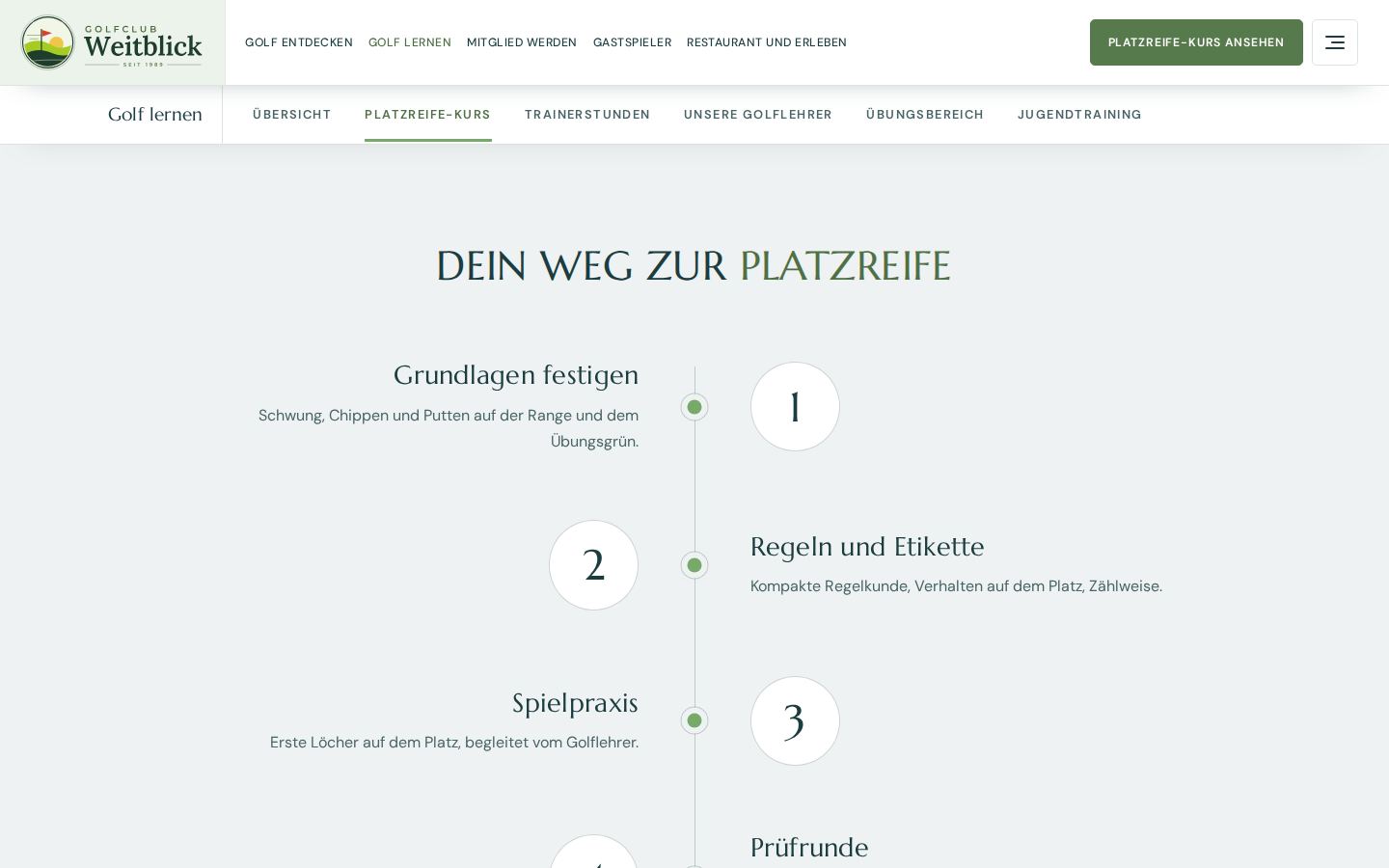The width and height of the screenshot is (1389, 868).
Task: Open Übungsbereich tab
Action: (925, 114)
